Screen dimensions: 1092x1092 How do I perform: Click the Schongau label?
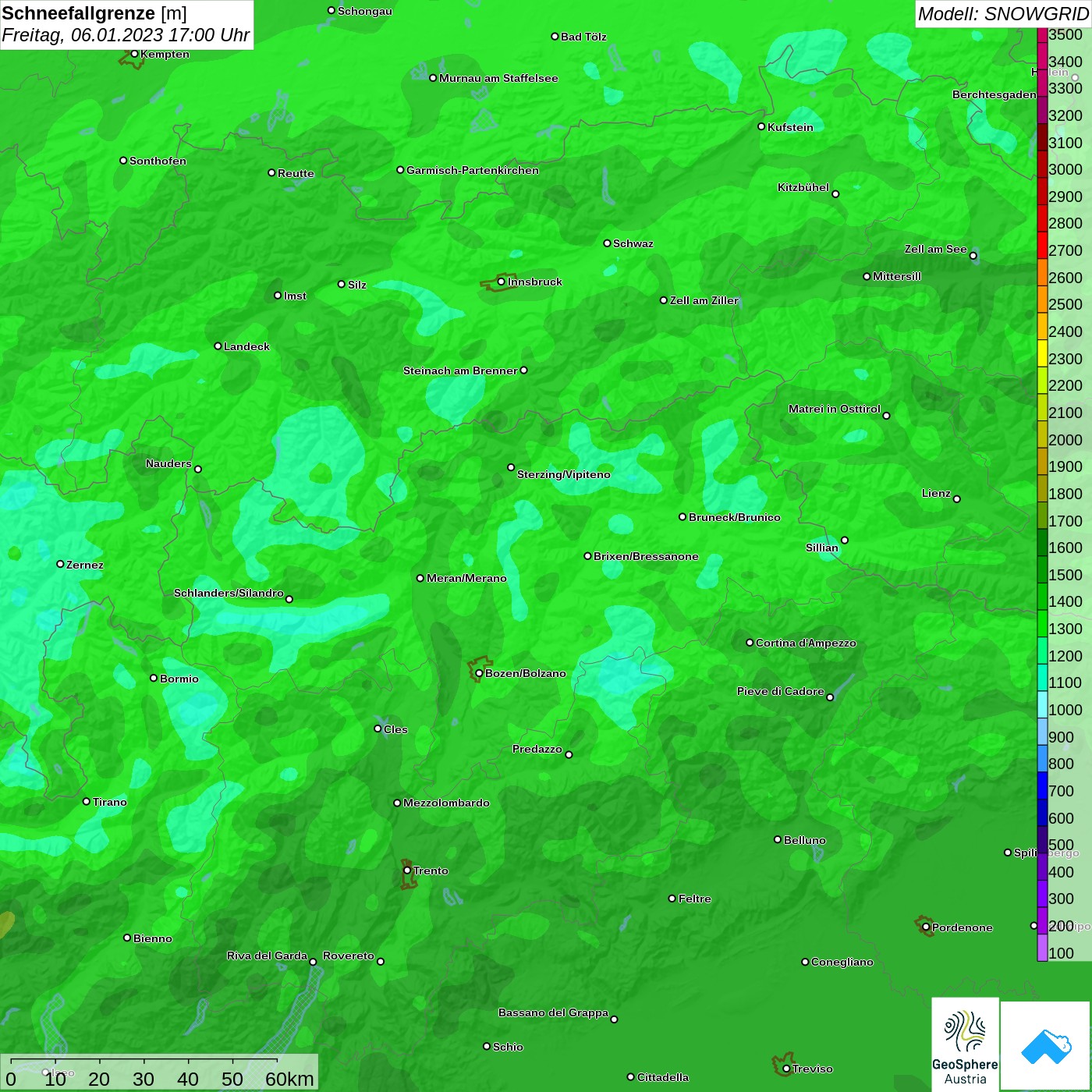click(x=365, y=11)
